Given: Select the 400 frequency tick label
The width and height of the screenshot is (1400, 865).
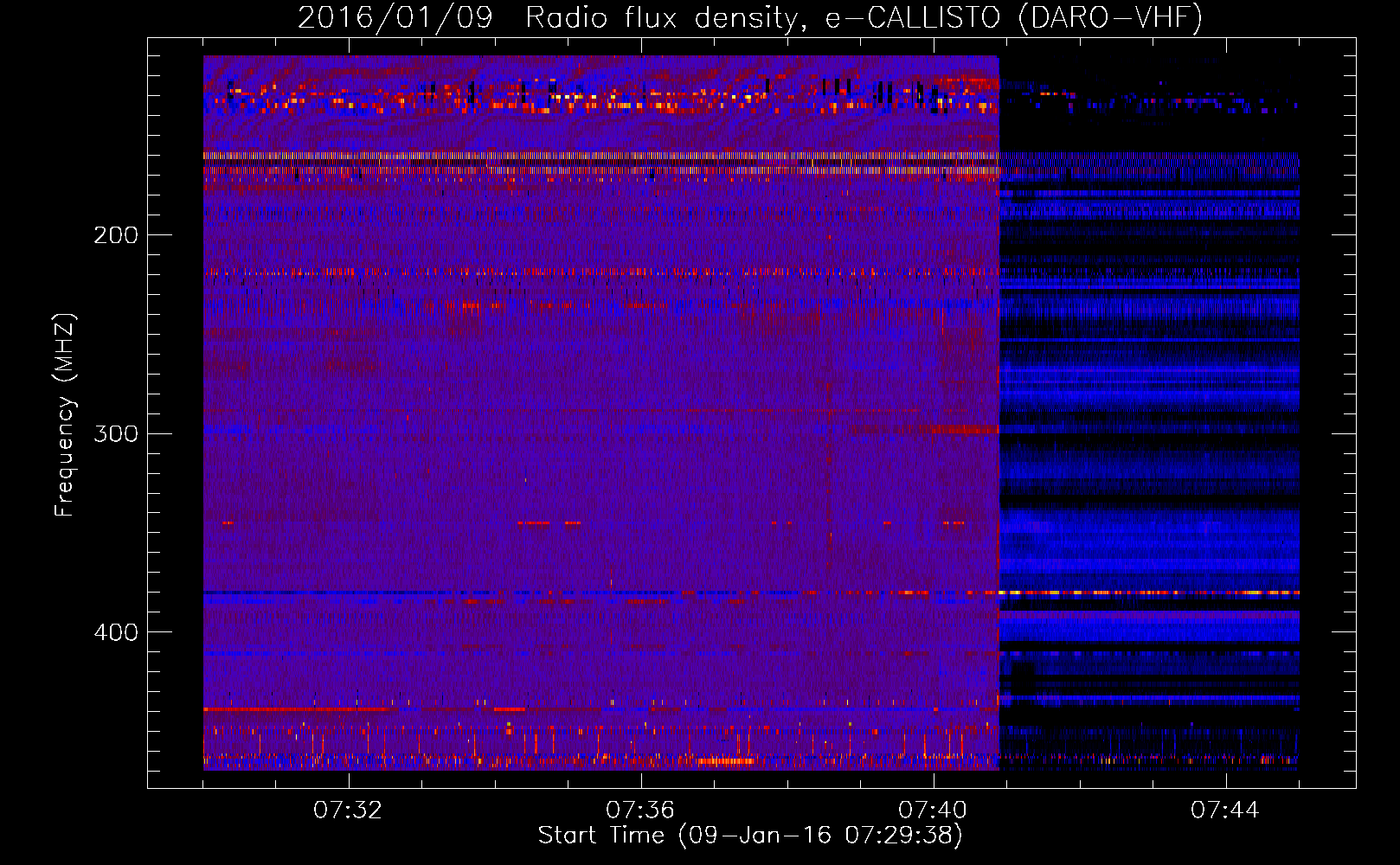Looking at the screenshot, I should pos(116,632).
